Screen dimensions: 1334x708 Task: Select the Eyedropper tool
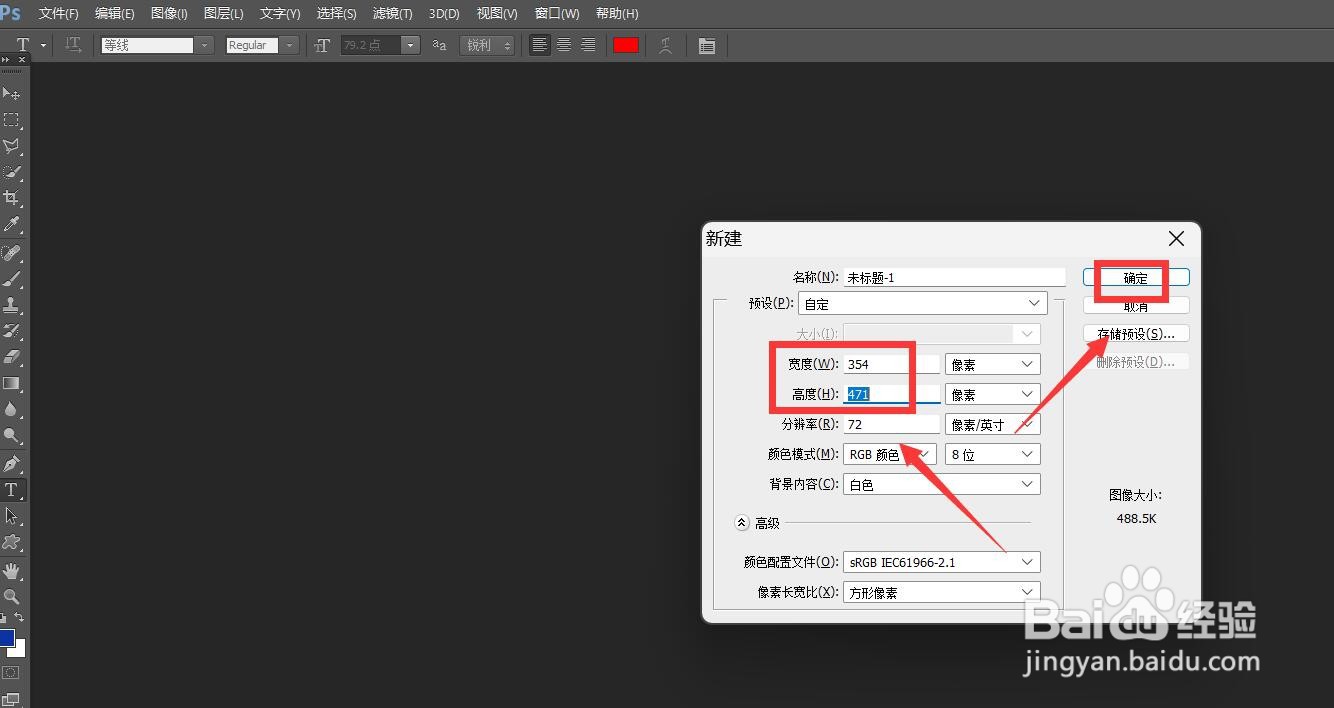pos(13,223)
